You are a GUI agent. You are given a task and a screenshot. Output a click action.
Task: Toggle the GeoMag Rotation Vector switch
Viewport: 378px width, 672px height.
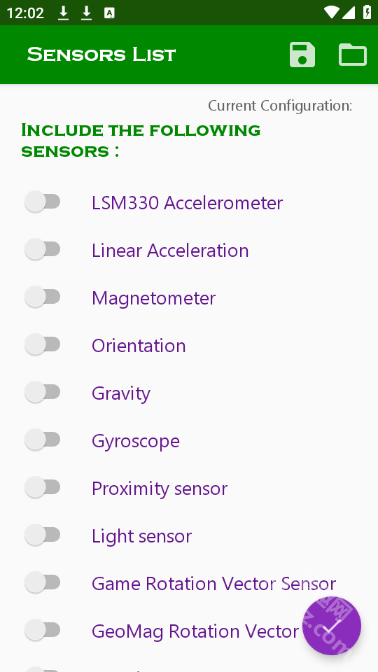click(x=42, y=630)
